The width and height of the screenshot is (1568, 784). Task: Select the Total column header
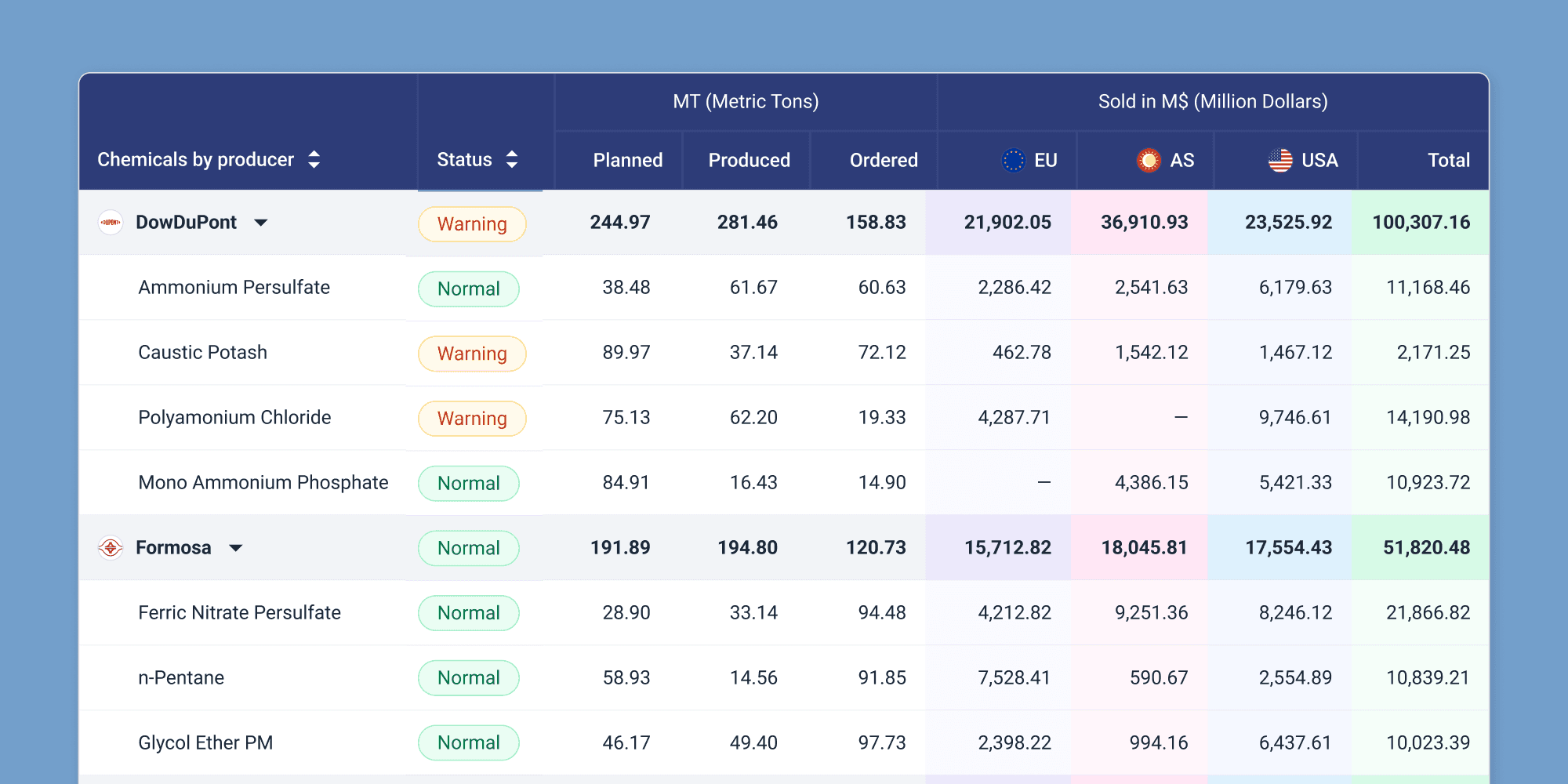coord(1449,160)
